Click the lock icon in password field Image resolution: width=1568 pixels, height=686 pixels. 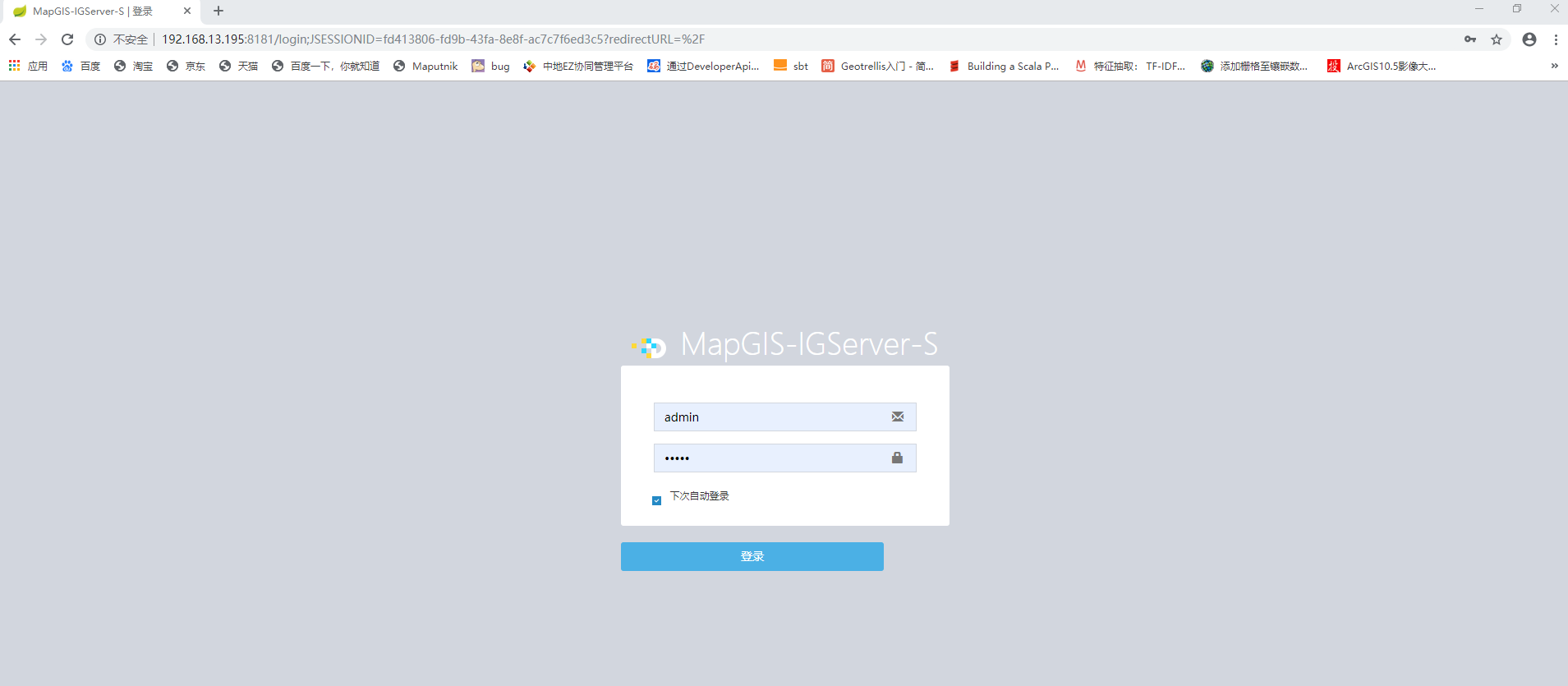(x=898, y=458)
